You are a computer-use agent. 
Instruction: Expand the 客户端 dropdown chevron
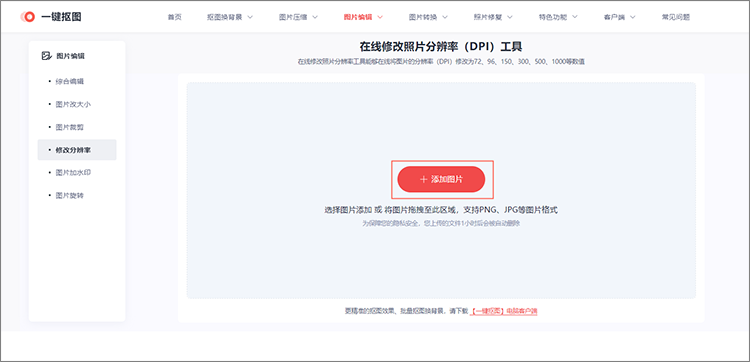[x=633, y=17]
